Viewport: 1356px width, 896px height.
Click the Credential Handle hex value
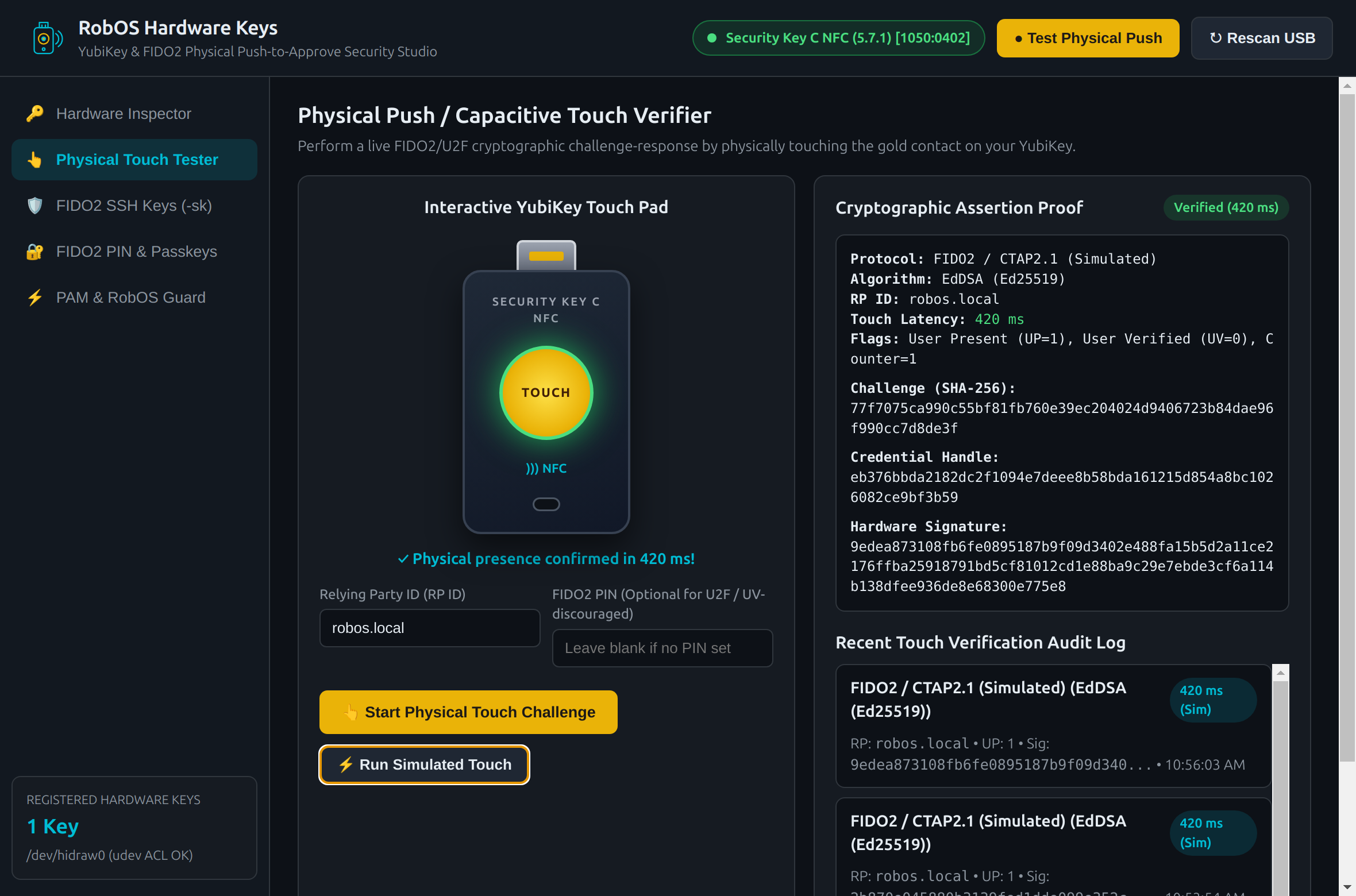point(1061,487)
